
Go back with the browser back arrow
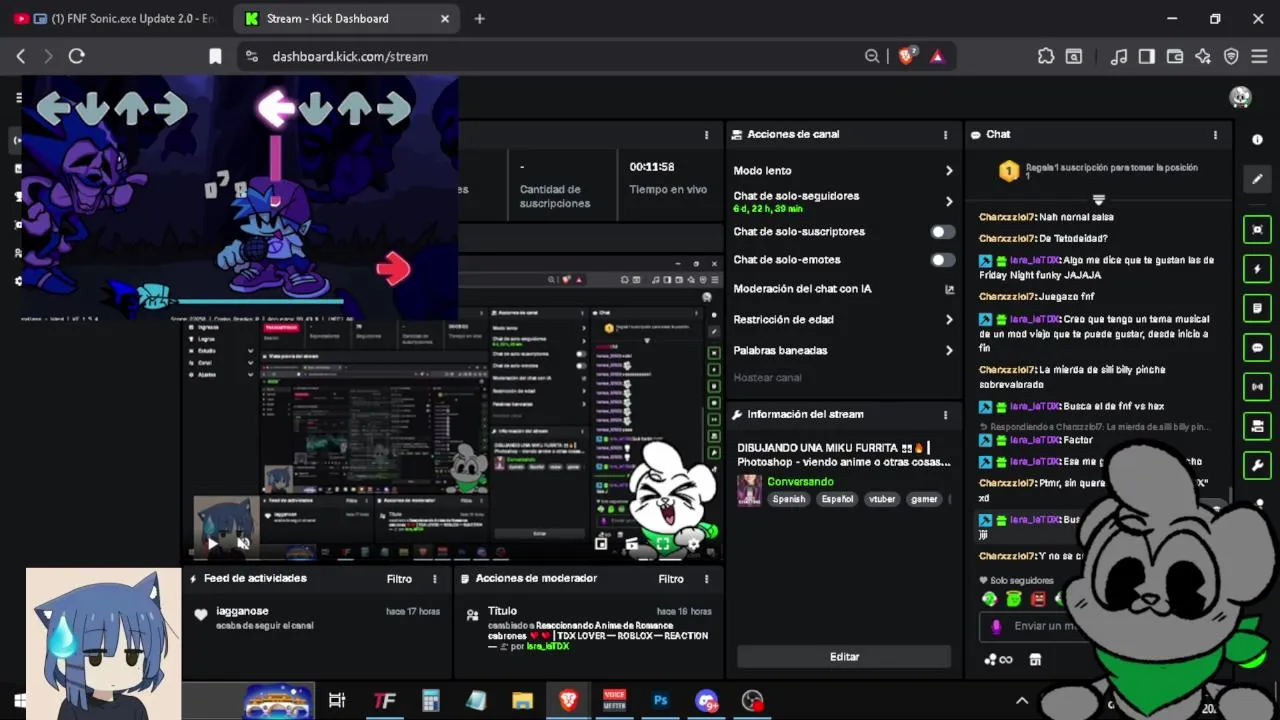pos(21,57)
